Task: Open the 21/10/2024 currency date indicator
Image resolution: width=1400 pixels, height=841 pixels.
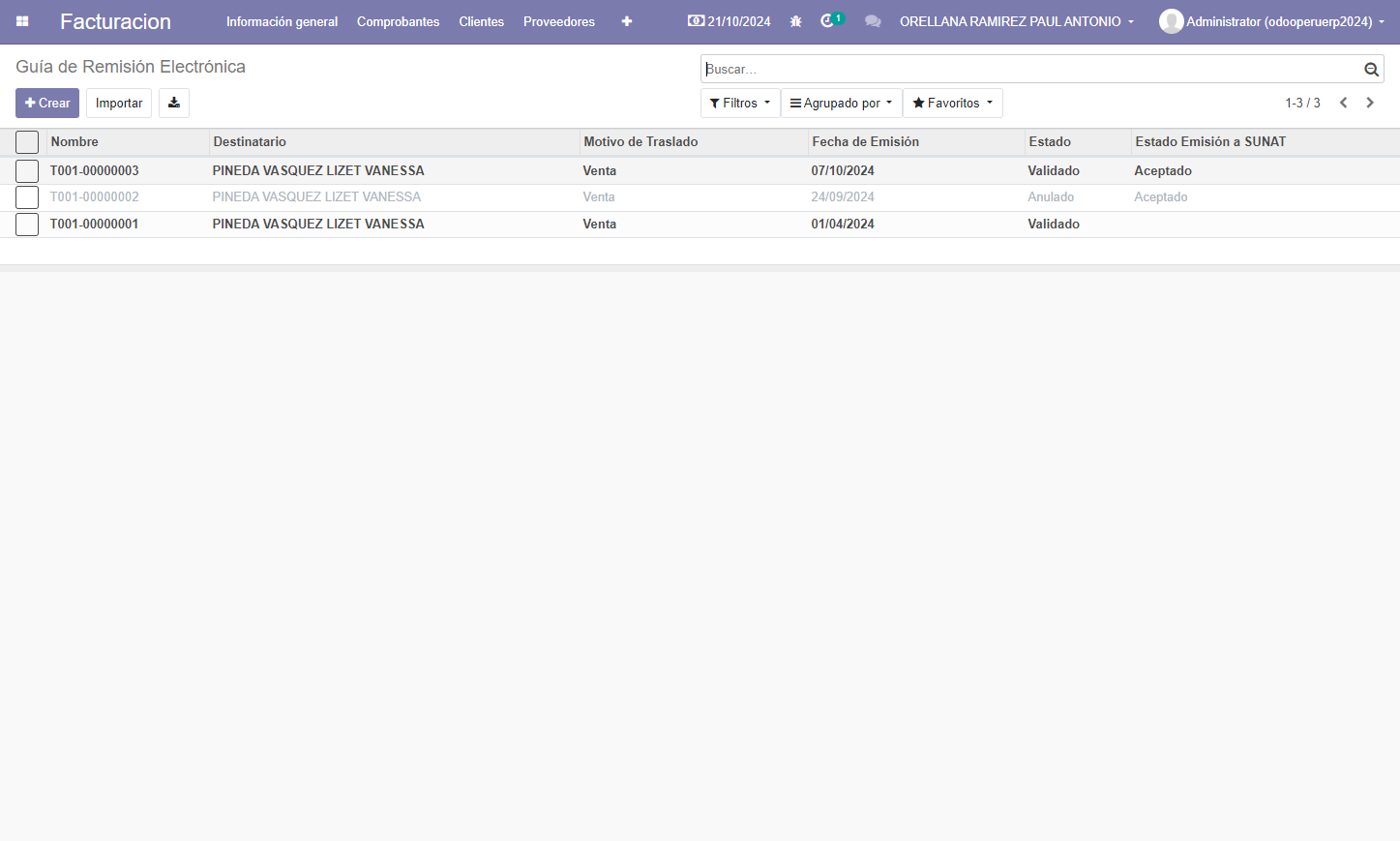Action: (730, 21)
